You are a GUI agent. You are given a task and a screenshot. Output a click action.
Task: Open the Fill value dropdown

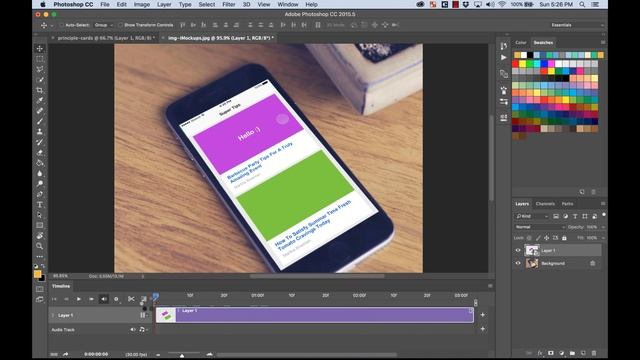coord(603,238)
